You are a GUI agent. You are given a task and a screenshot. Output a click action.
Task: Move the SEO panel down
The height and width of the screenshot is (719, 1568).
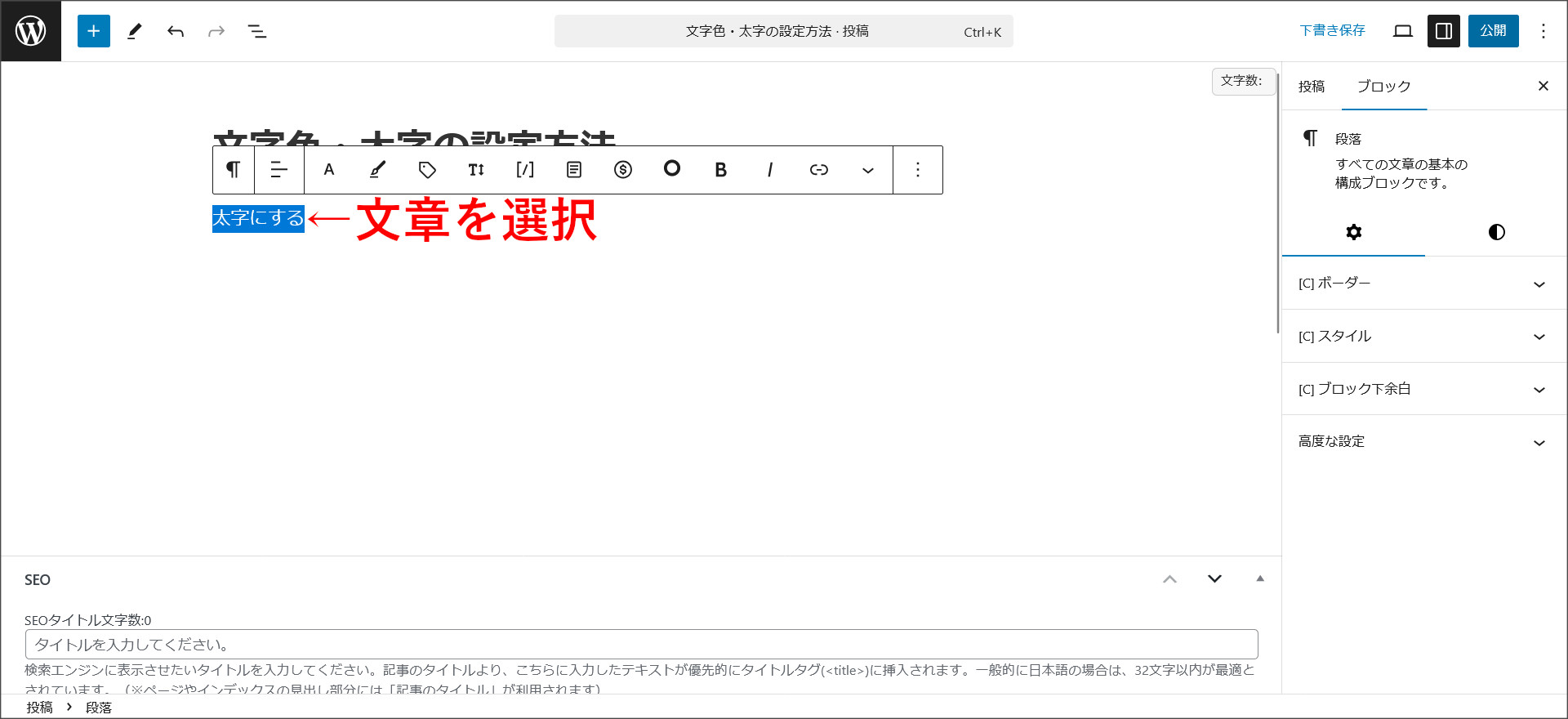(x=1215, y=579)
